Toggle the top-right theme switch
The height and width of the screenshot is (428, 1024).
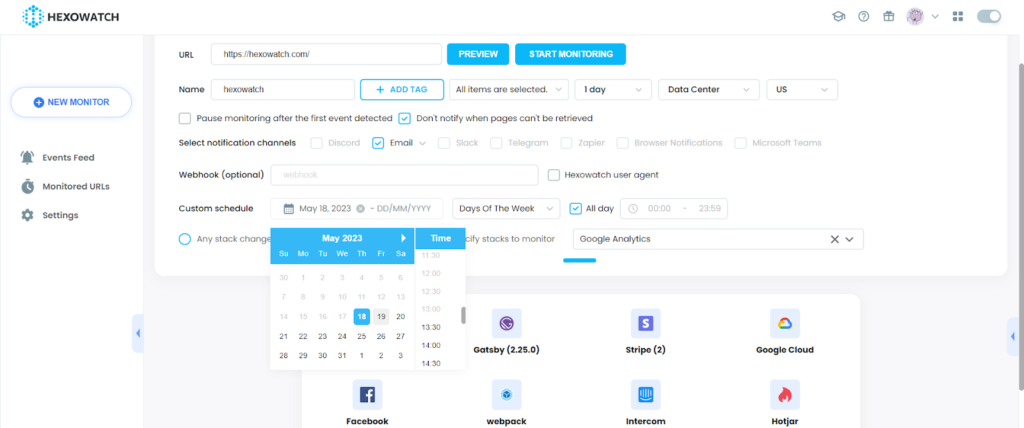989,16
